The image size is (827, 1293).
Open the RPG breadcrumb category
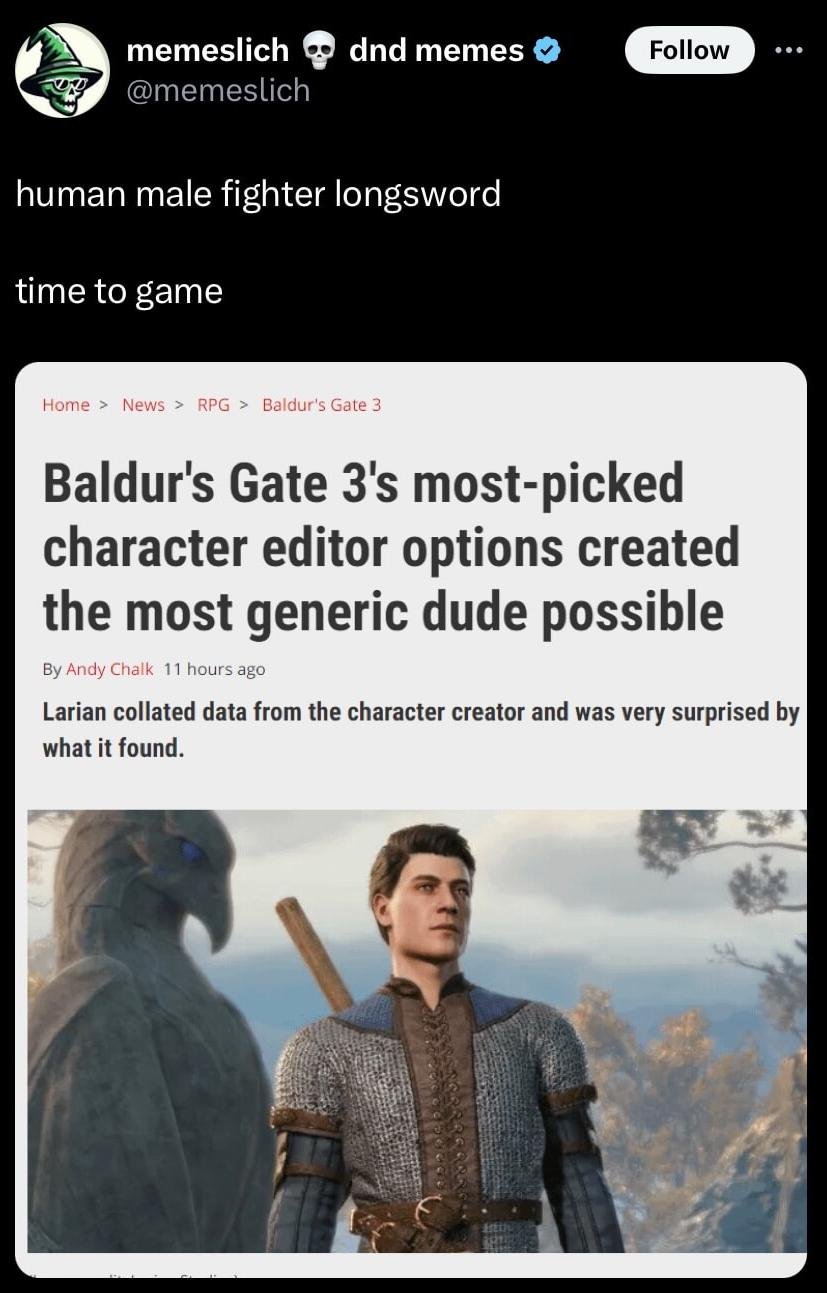[x=213, y=405]
